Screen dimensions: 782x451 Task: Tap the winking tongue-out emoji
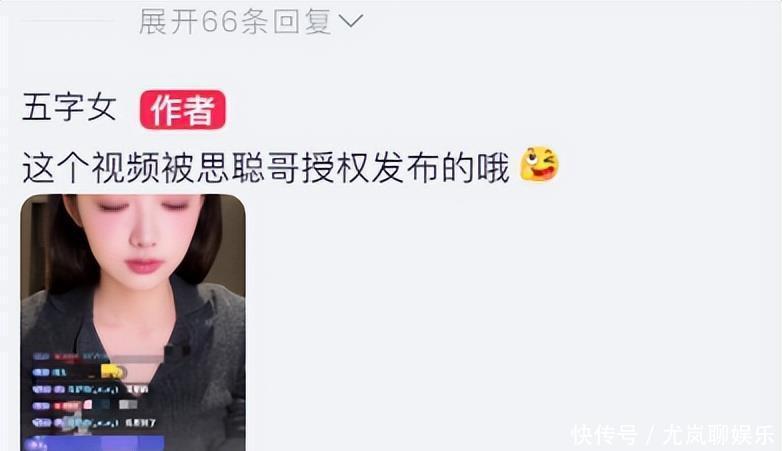(539, 164)
